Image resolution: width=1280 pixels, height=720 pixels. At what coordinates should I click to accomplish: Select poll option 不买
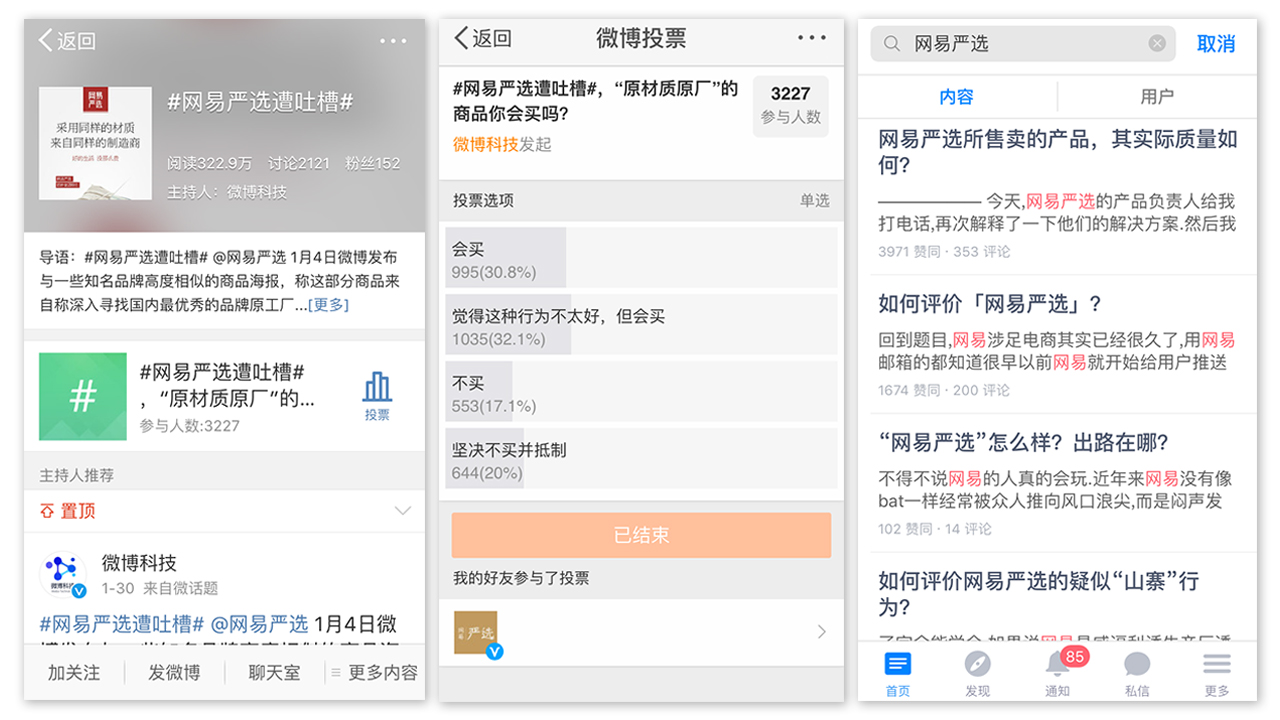pyautogui.click(x=641, y=392)
